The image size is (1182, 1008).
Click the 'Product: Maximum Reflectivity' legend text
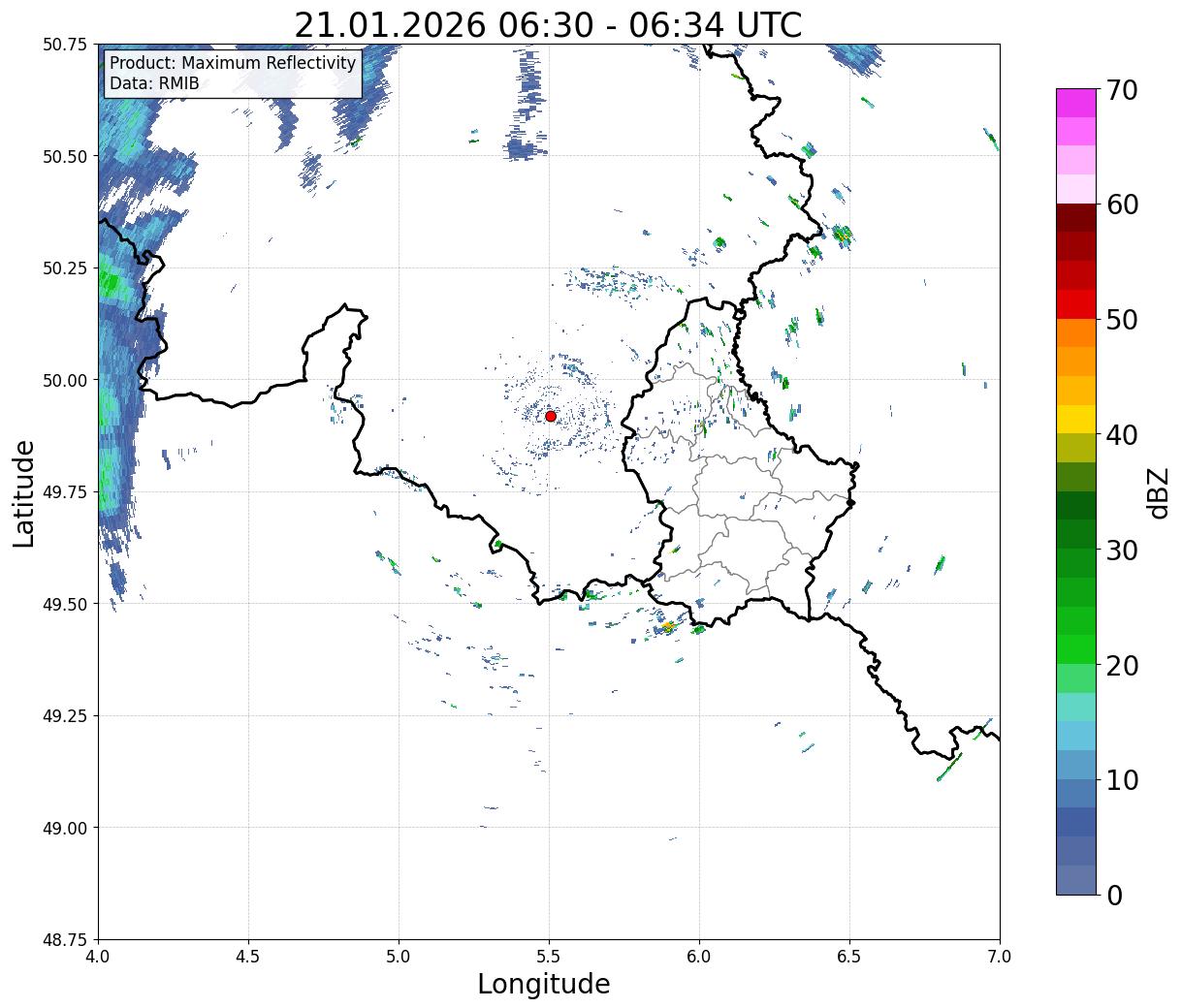(233, 64)
